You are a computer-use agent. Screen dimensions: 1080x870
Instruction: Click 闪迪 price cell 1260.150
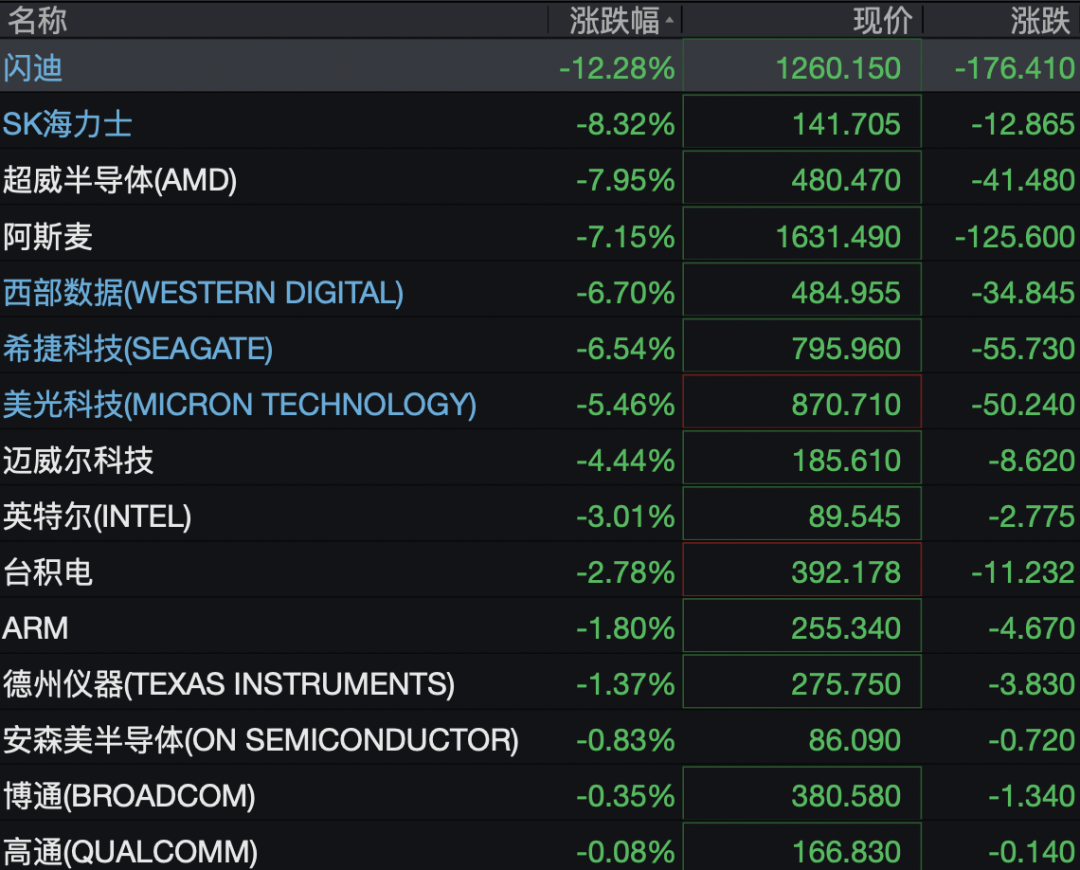802,65
